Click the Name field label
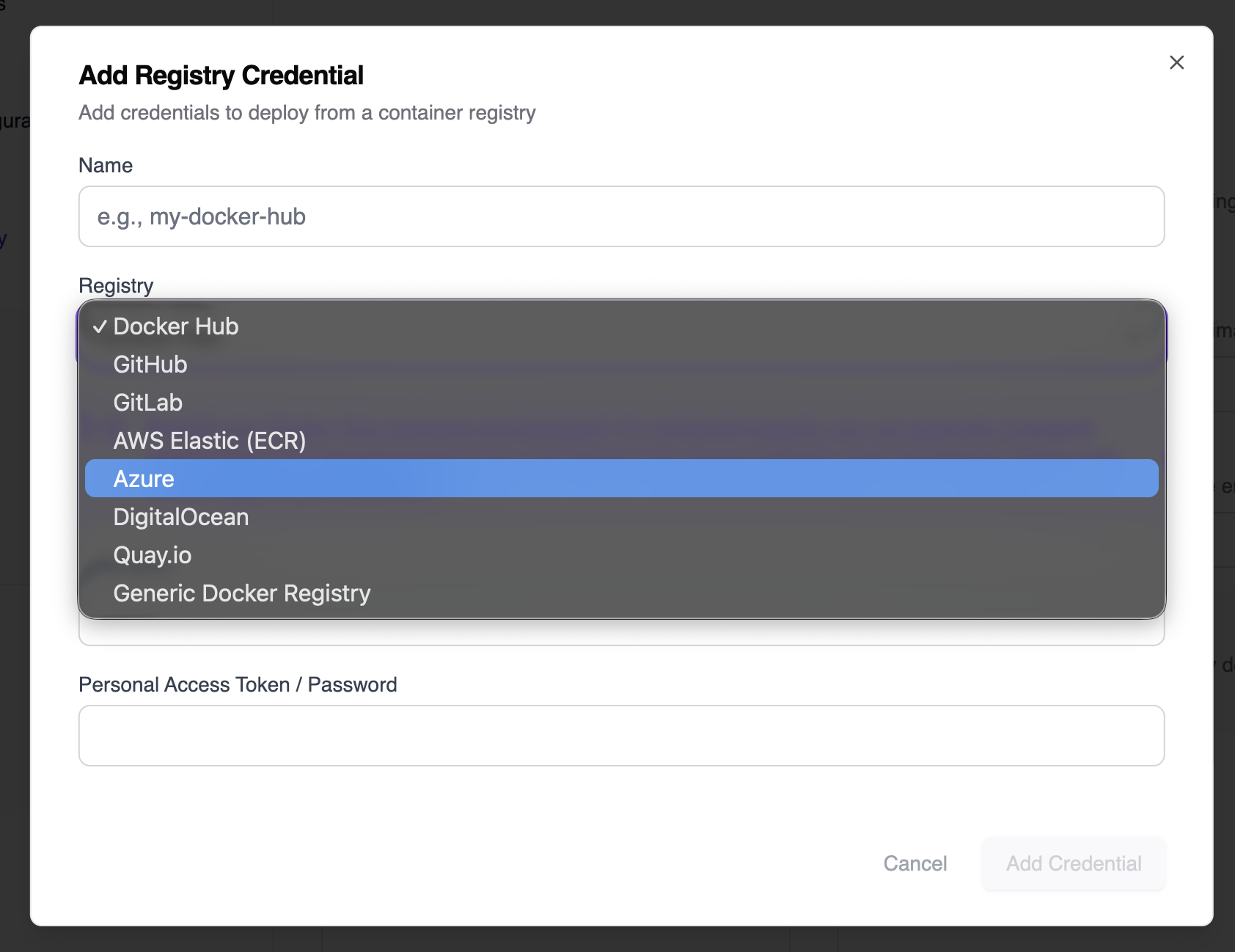Screen dimensions: 1235x952 point(106,165)
